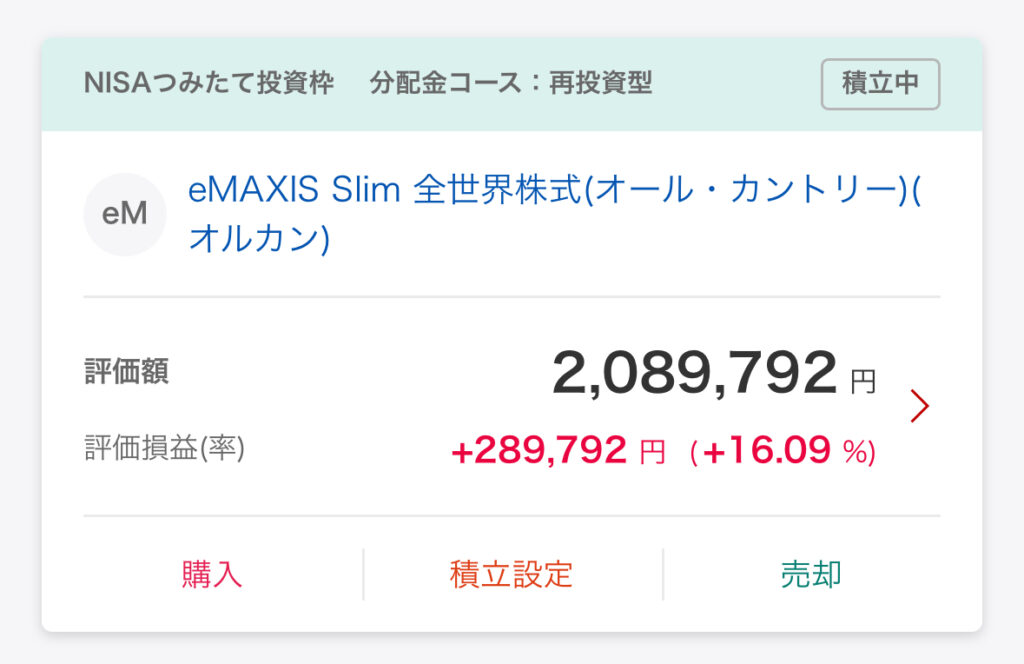Tap the 再投資型 reinvestment course text
1024x664 pixels.
click(601, 83)
